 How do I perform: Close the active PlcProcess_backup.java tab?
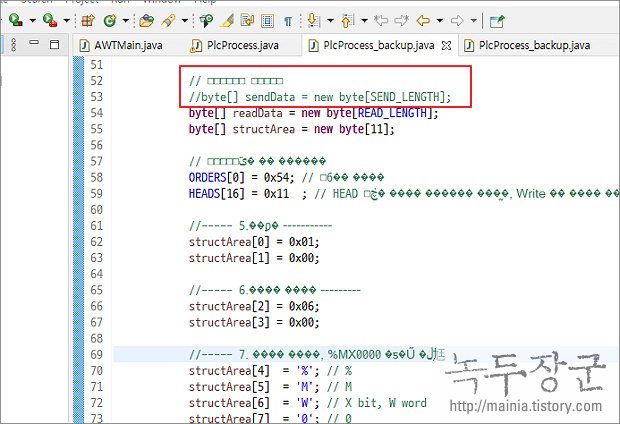[446, 45]
